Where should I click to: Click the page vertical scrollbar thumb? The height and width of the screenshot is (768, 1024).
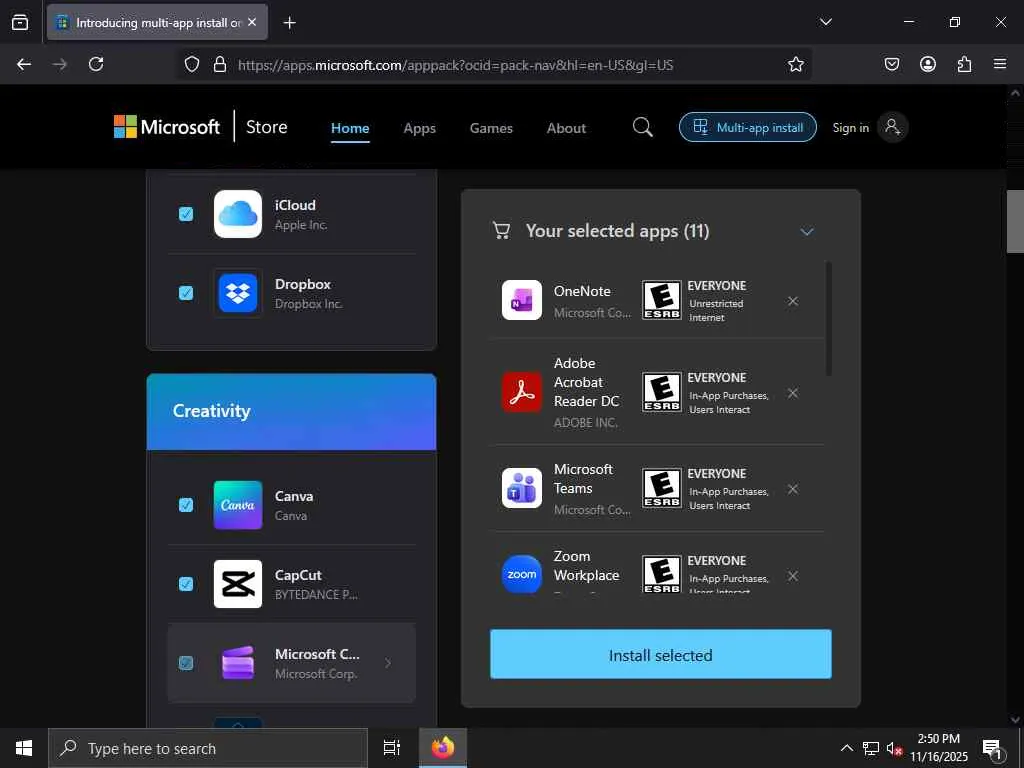[1015, 221]
